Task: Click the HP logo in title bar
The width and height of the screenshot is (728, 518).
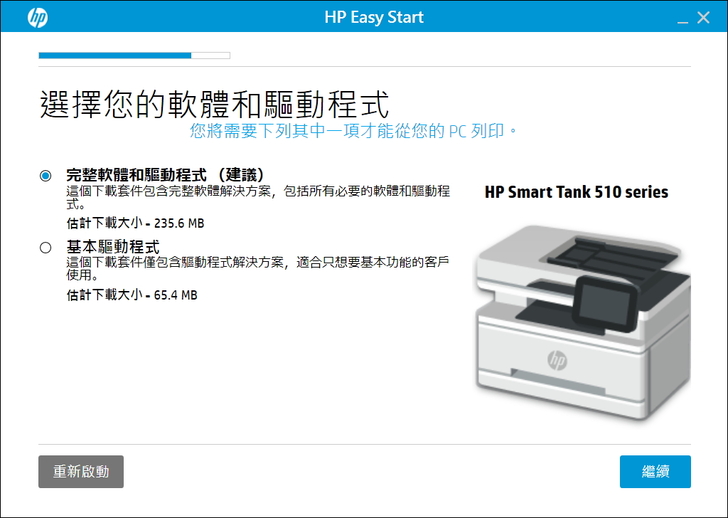Action: tap(38, 18)
